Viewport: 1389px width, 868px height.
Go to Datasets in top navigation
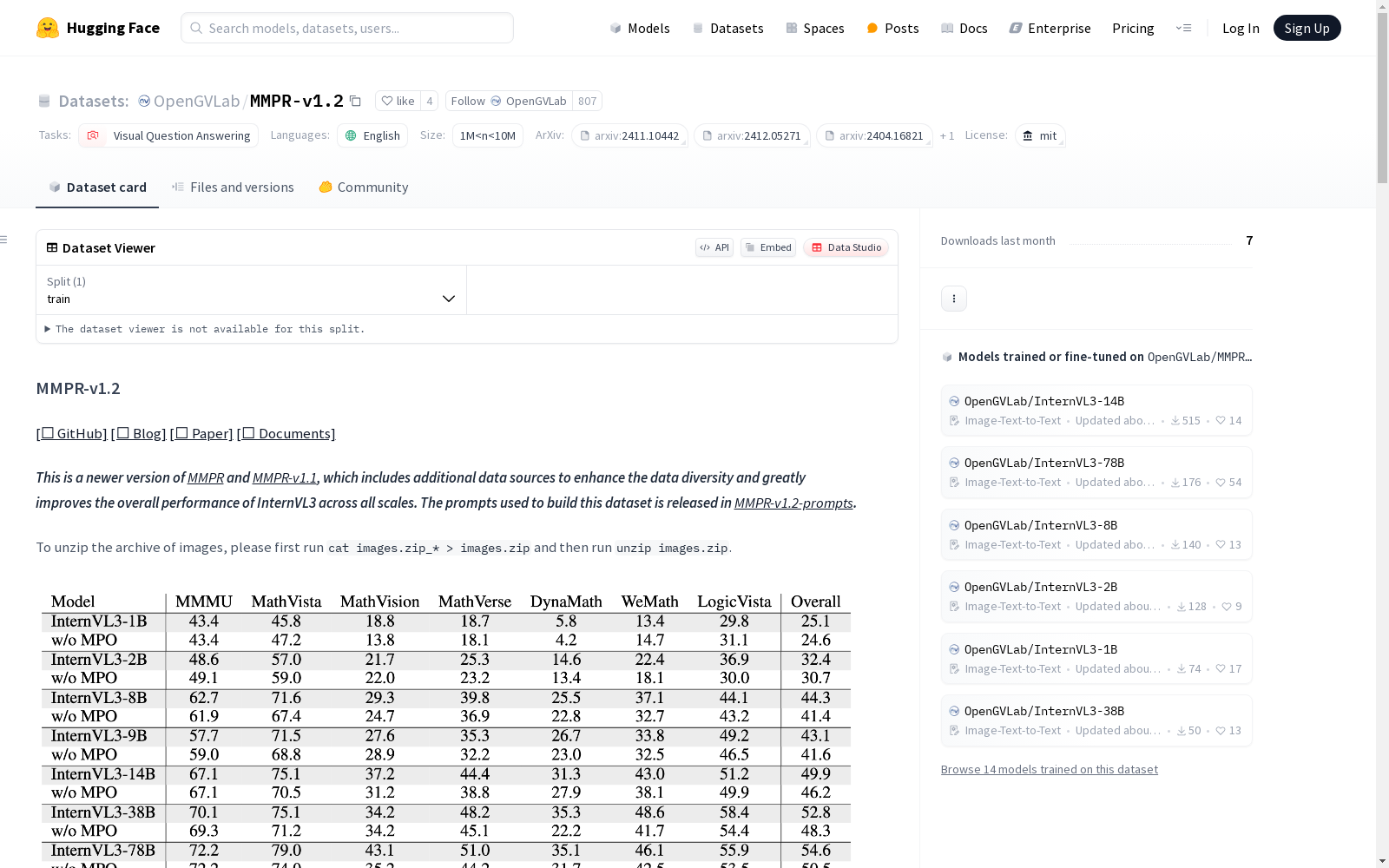(727, 28)
